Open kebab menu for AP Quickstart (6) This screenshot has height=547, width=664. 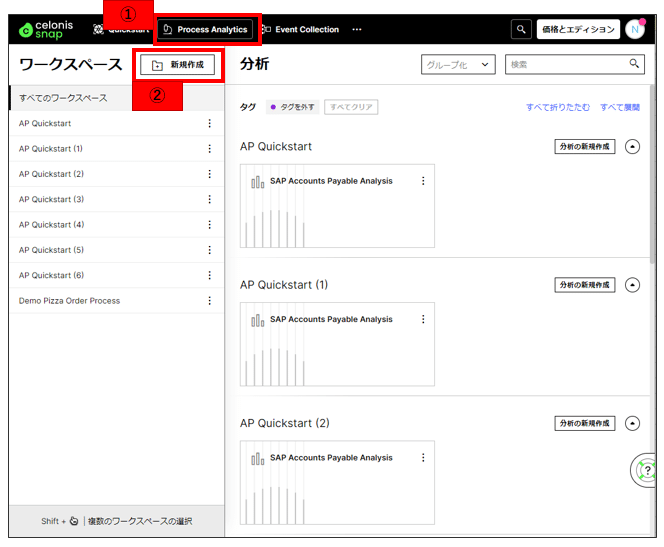(x=210, y=276)
